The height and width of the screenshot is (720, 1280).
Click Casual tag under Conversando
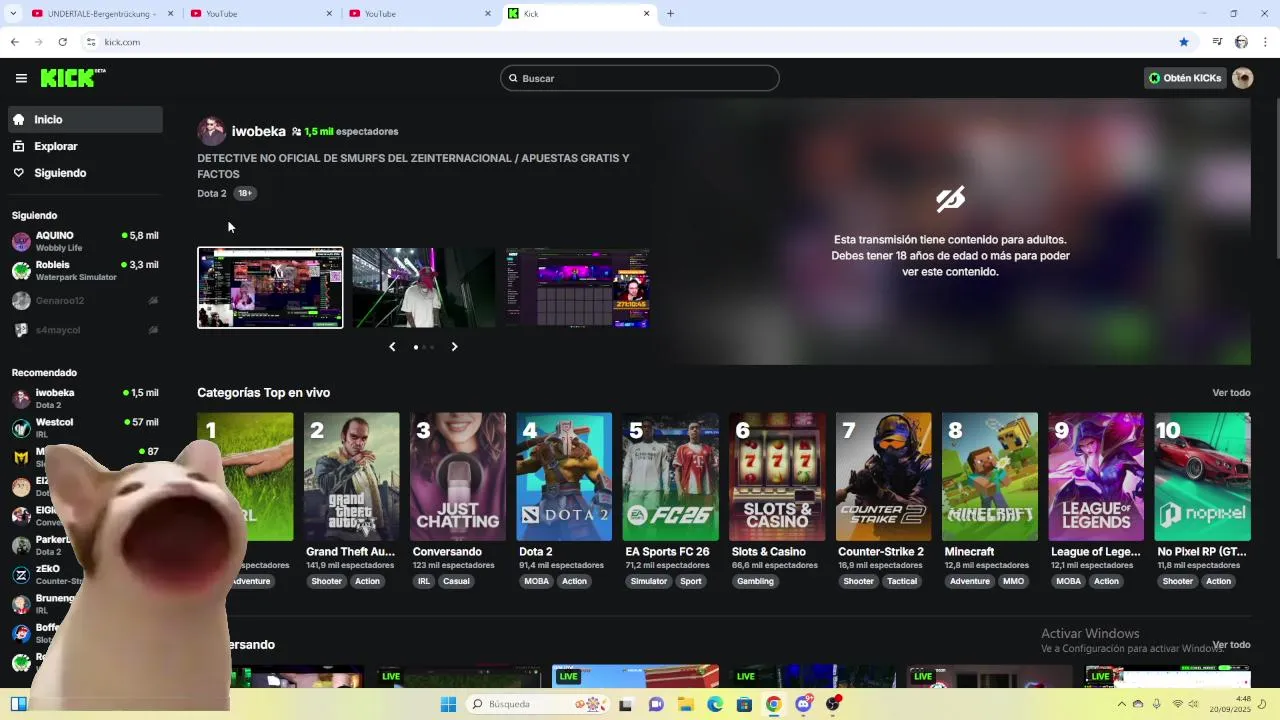point(456,581)
